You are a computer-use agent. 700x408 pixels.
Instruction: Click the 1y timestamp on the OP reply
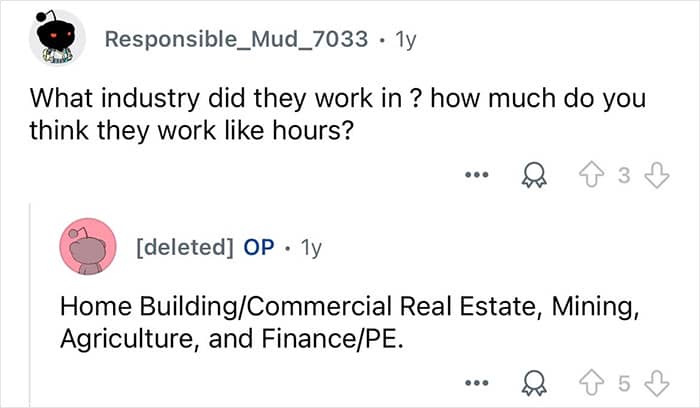coord(310,247)
